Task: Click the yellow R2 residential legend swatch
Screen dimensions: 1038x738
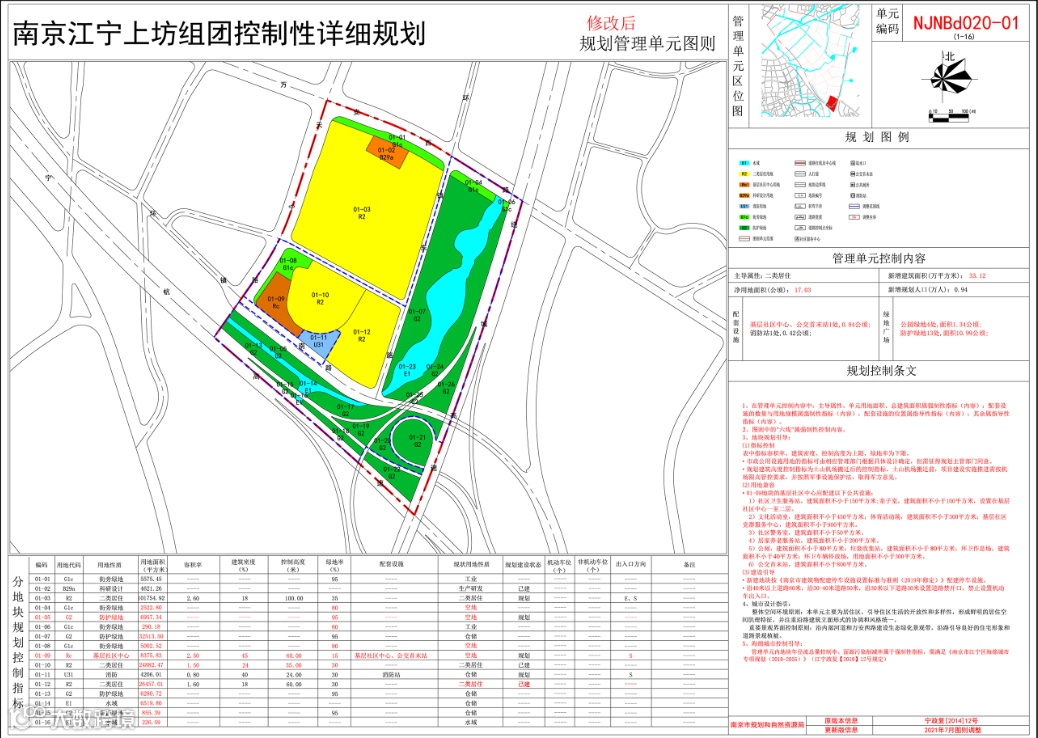Action: [744, 174]
